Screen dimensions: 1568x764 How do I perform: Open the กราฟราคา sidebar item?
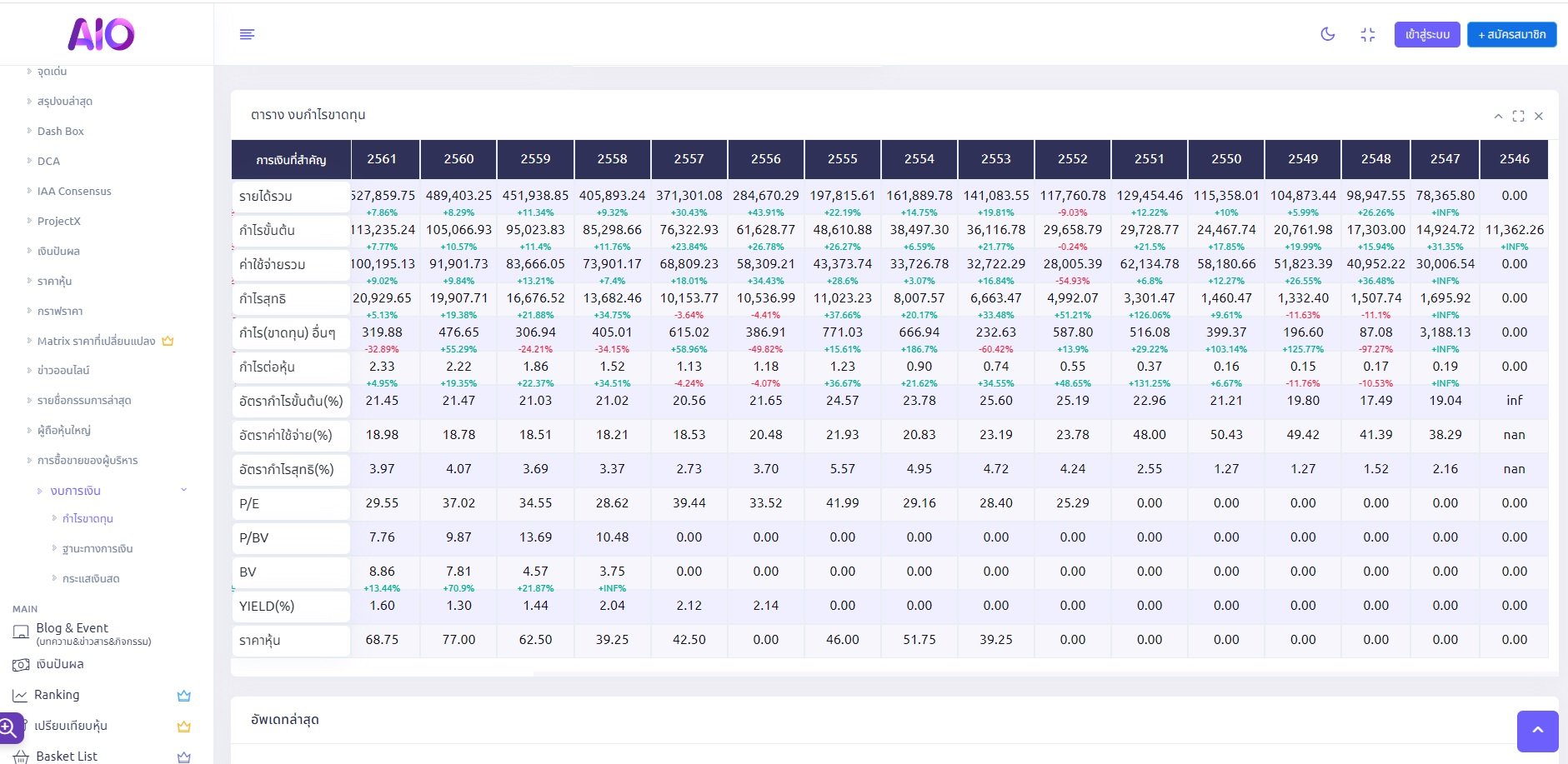tap(60, 311)
